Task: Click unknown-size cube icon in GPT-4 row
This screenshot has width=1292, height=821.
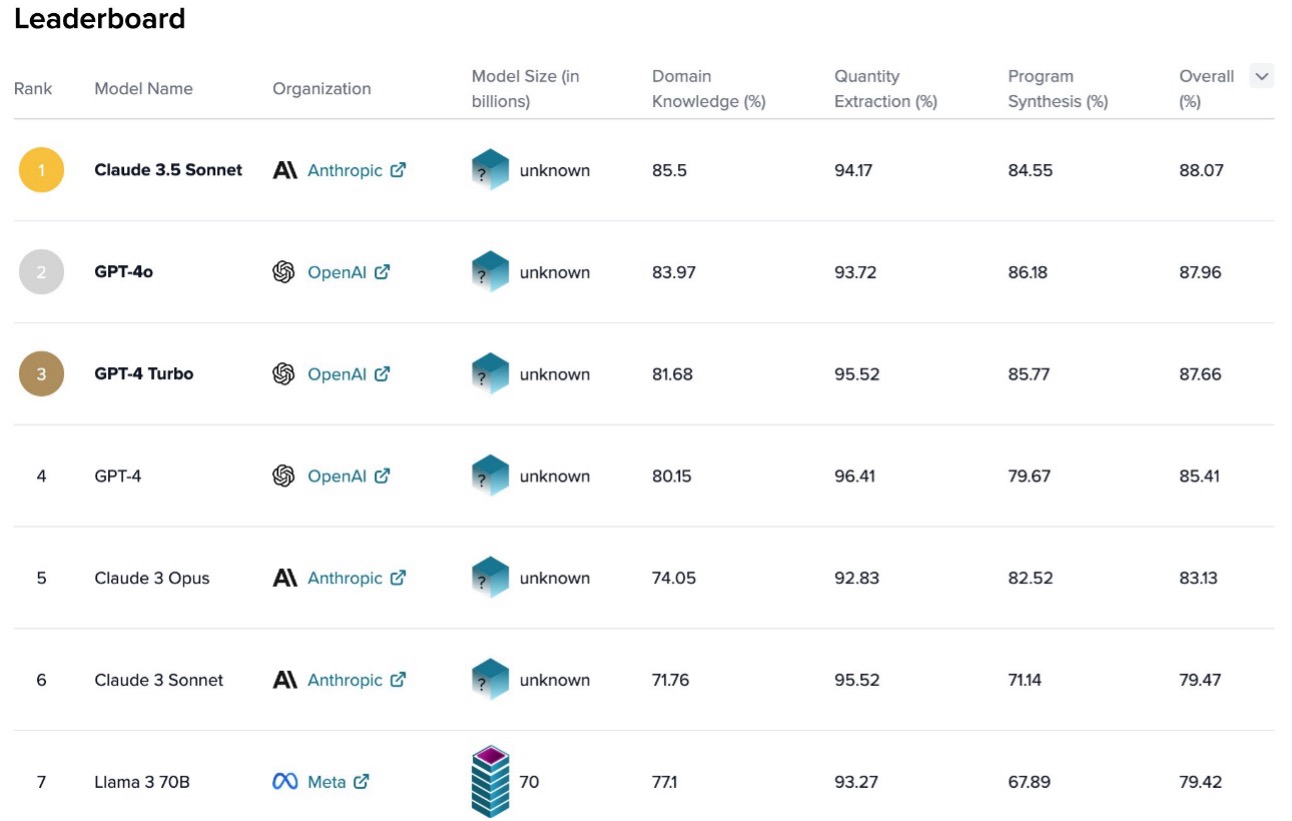Action: click(x=490, y=476)
